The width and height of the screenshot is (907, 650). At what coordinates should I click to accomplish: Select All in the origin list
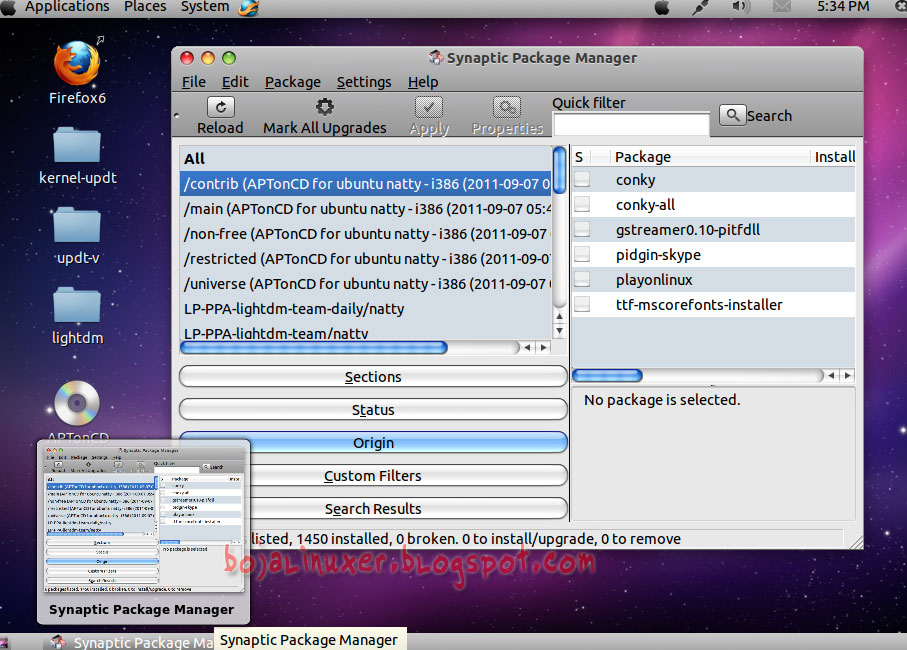tap(365, 158)
